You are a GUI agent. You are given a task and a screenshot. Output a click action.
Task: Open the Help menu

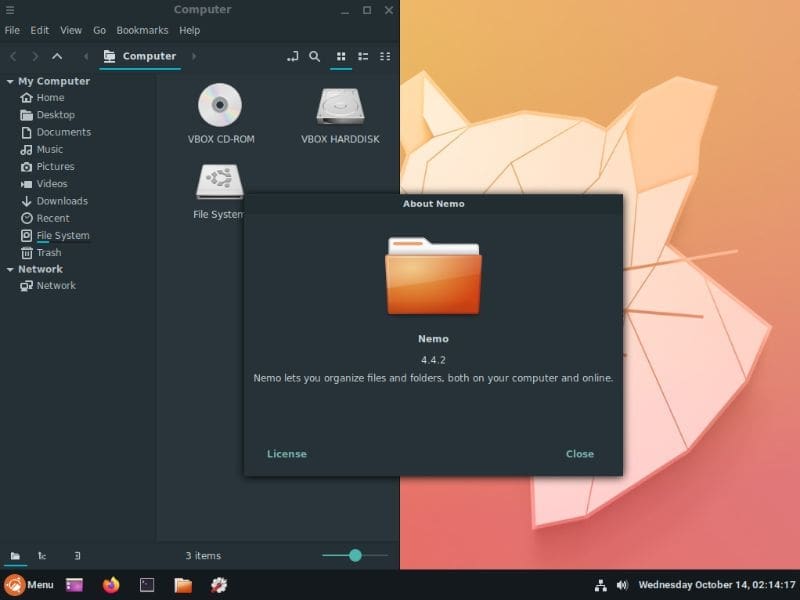click(189, 30)
